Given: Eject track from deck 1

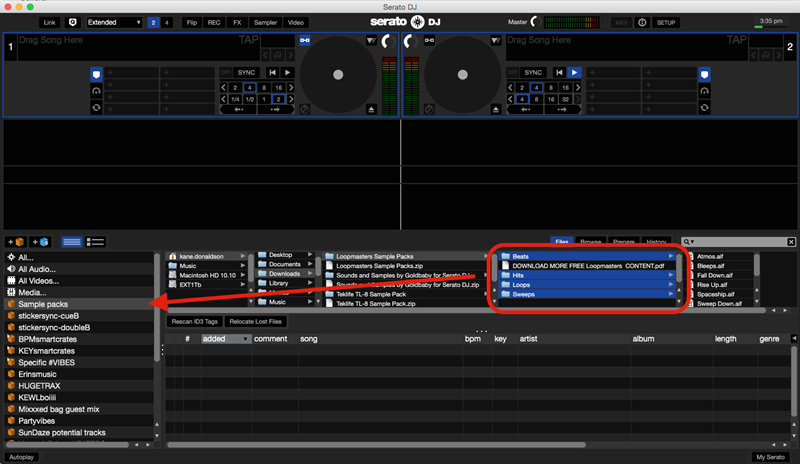Looking at the screenshot, I should coord(371,109).
